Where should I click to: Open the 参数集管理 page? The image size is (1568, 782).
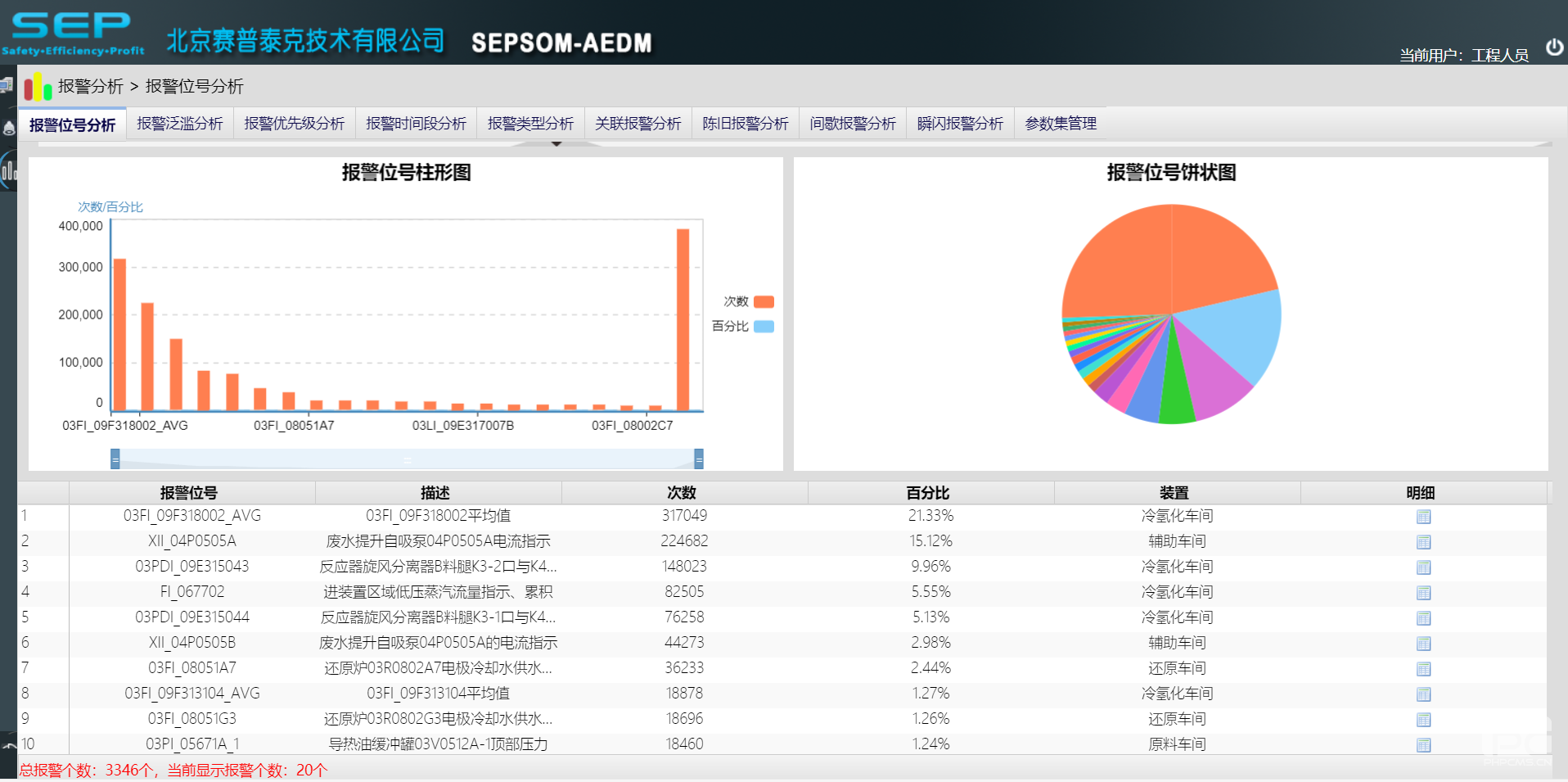[x=1061, y=123]
